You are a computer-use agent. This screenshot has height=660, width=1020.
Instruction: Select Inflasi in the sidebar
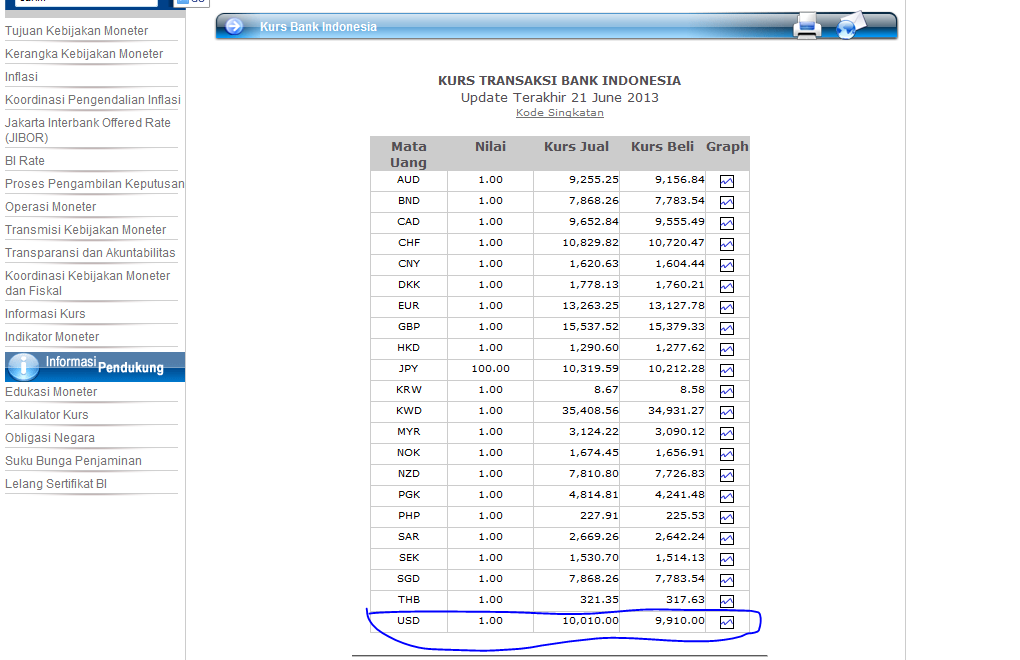click(x=21, y=77)
